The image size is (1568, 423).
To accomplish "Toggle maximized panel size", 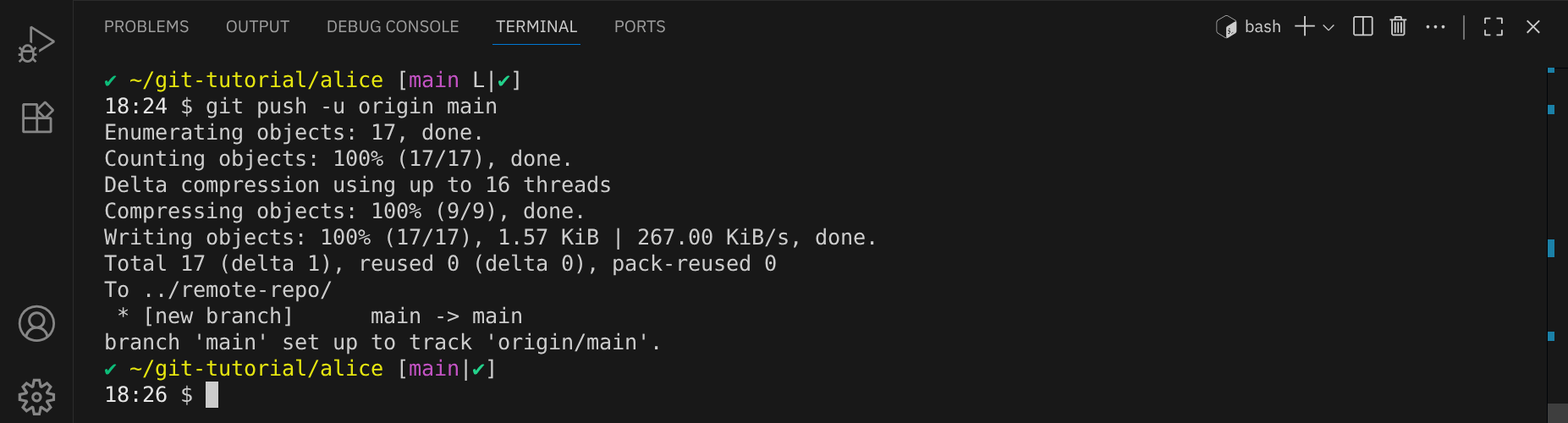I will point(1494,27).
